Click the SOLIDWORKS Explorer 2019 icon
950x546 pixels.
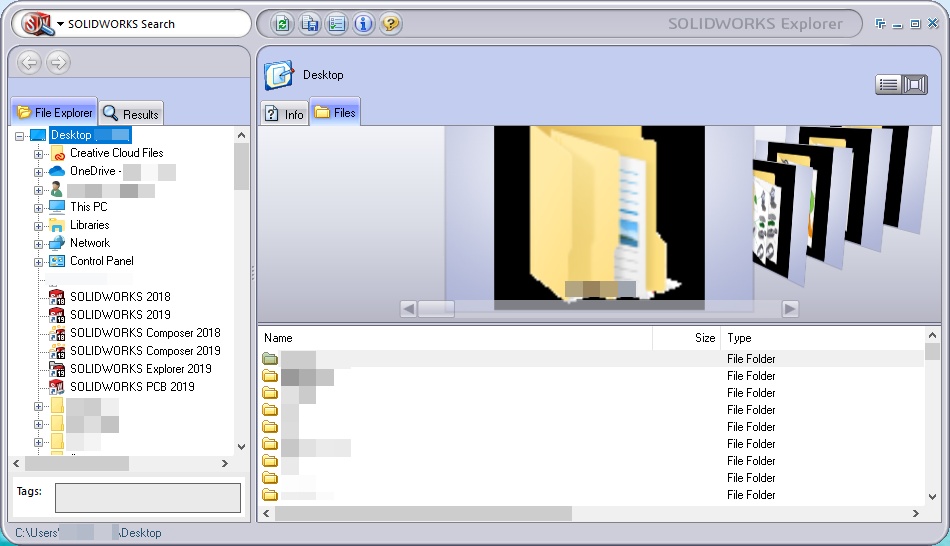pyautogui.click(x=57, y=369)
